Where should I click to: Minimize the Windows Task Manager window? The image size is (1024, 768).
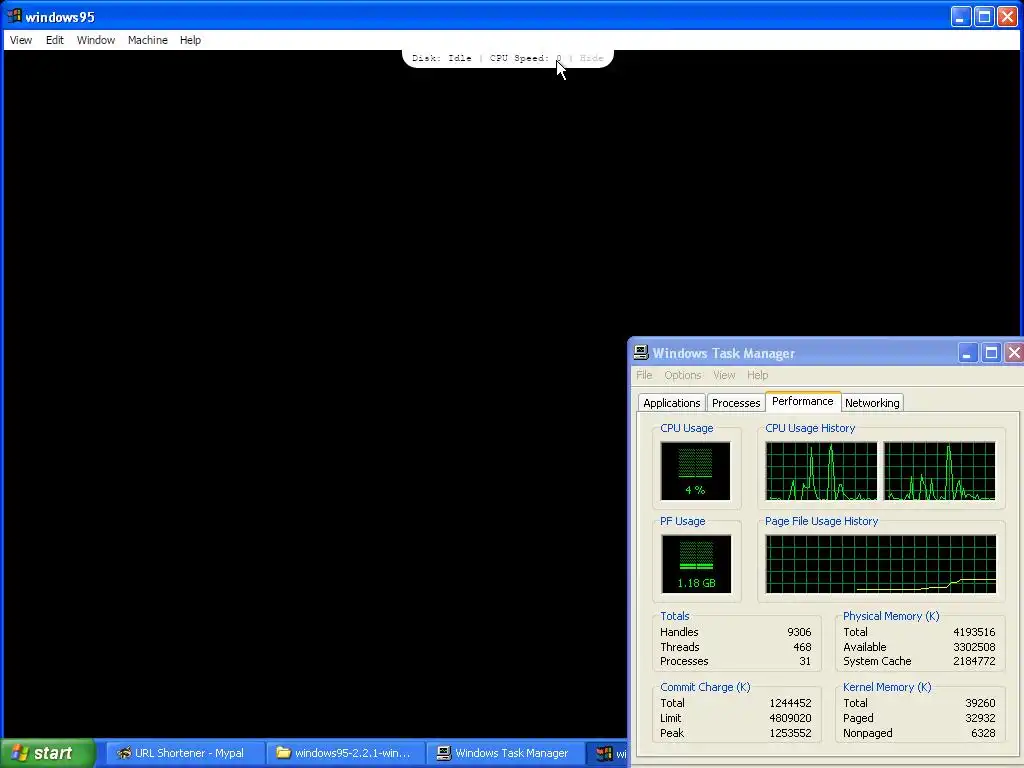point(967,353)
